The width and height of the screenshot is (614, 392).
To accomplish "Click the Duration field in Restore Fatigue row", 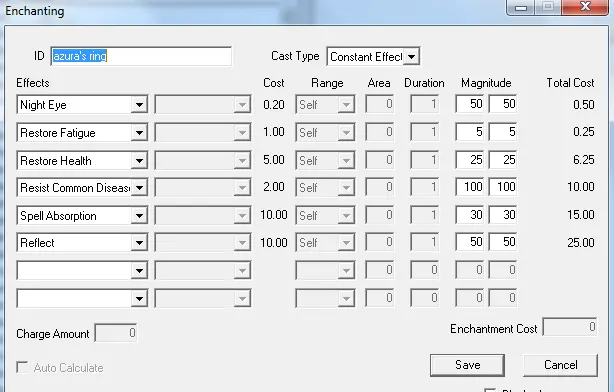I will coord(424,132).
